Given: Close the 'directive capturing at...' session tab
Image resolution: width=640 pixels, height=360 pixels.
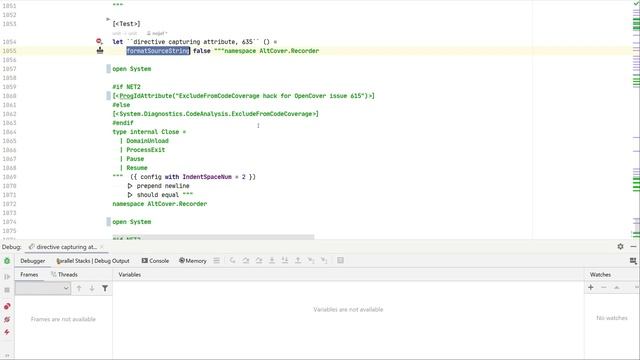Looking at the screenshot, I should (x=102, y=247).
